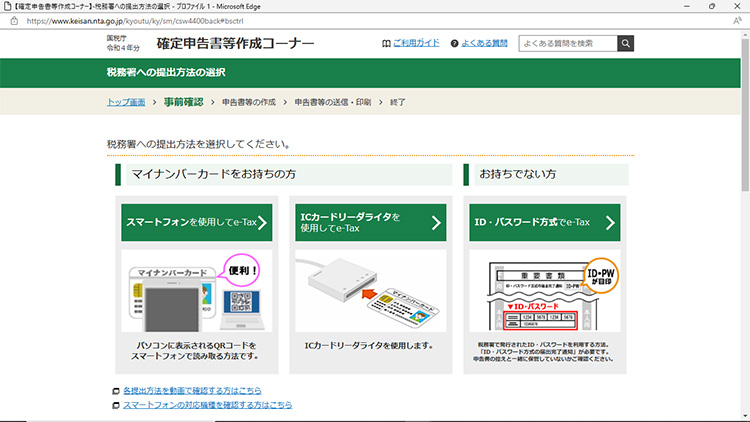The height and width of the screenshot is (422, 750).
Task: Click the read aloud icon in the address bar
Action: [x=737, y=20]
